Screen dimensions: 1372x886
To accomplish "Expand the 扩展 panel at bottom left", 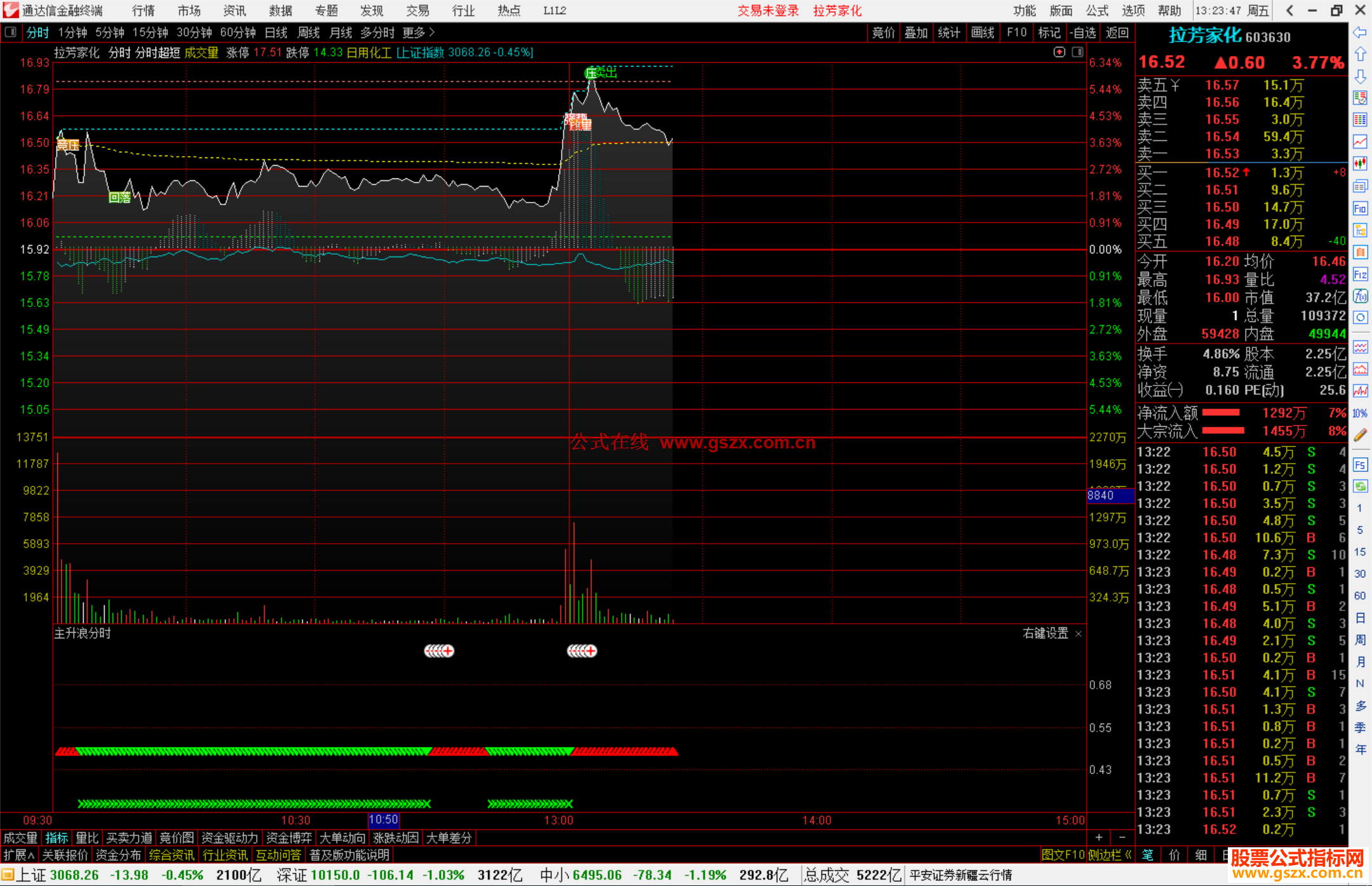I will click(x=19, y=855).
